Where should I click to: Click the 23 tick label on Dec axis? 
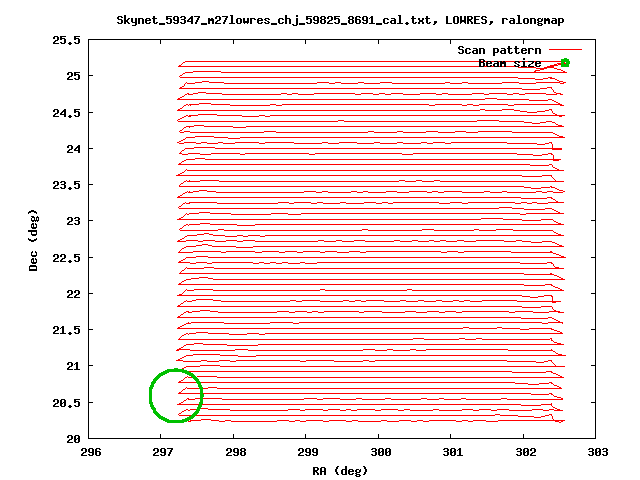[x=73, y=221]
